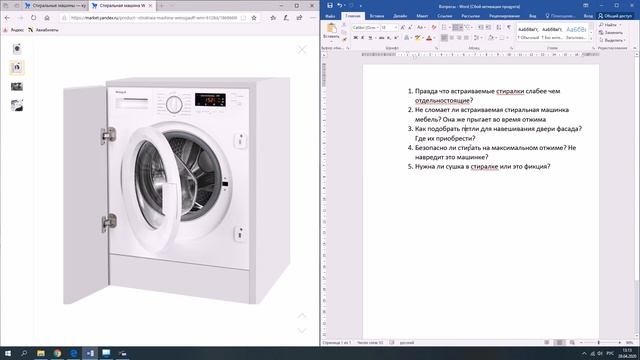The height and width of the screenshot is (360, 640).
Task: Switch to Макет tab in Word
Action: tap(422, 16)
